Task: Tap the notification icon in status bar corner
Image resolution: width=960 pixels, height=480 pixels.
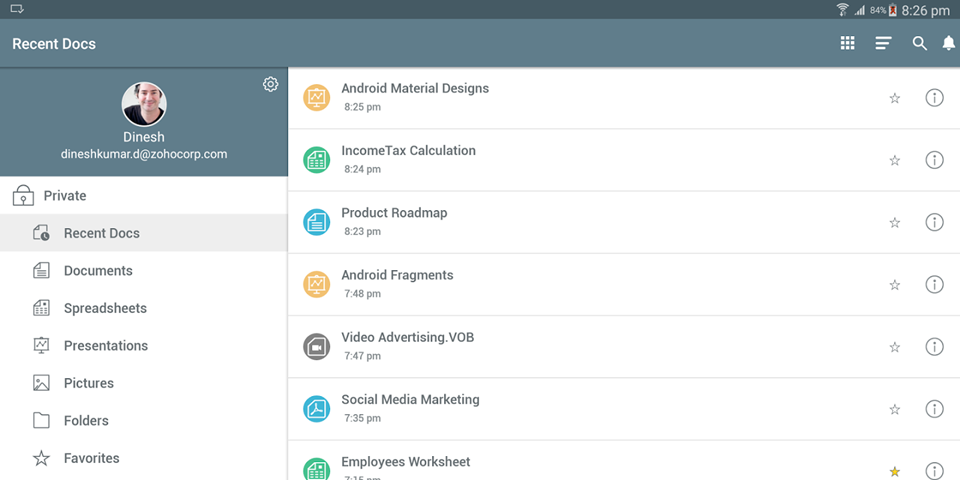Action: [17, 9]
